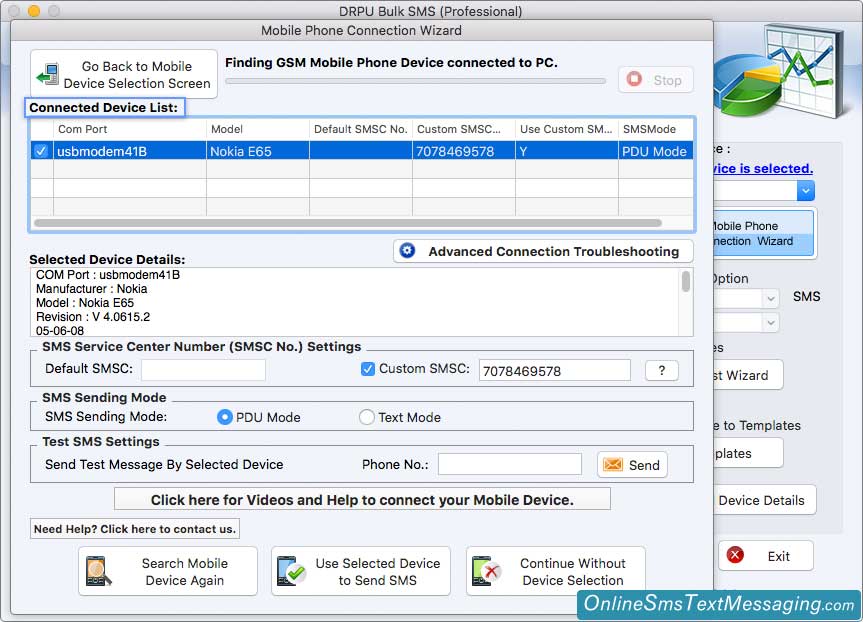
Task: Click the Default SMSC No. column header
Action: 361,129
